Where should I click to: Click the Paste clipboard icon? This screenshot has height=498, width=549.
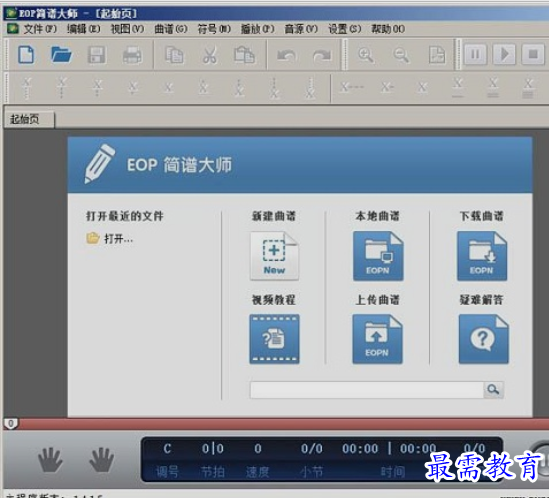pyautogui.click(x=244, y=55)
